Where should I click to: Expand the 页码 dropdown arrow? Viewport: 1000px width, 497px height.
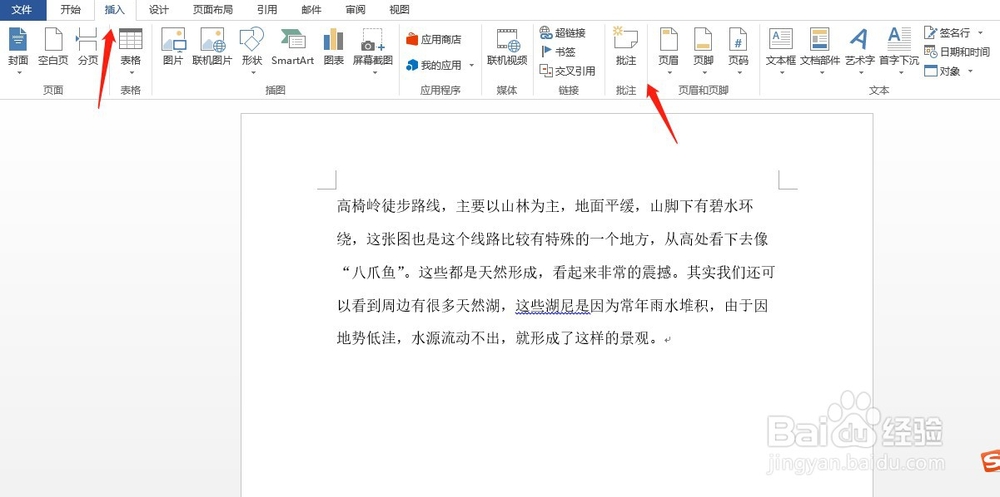coord(738,72)
